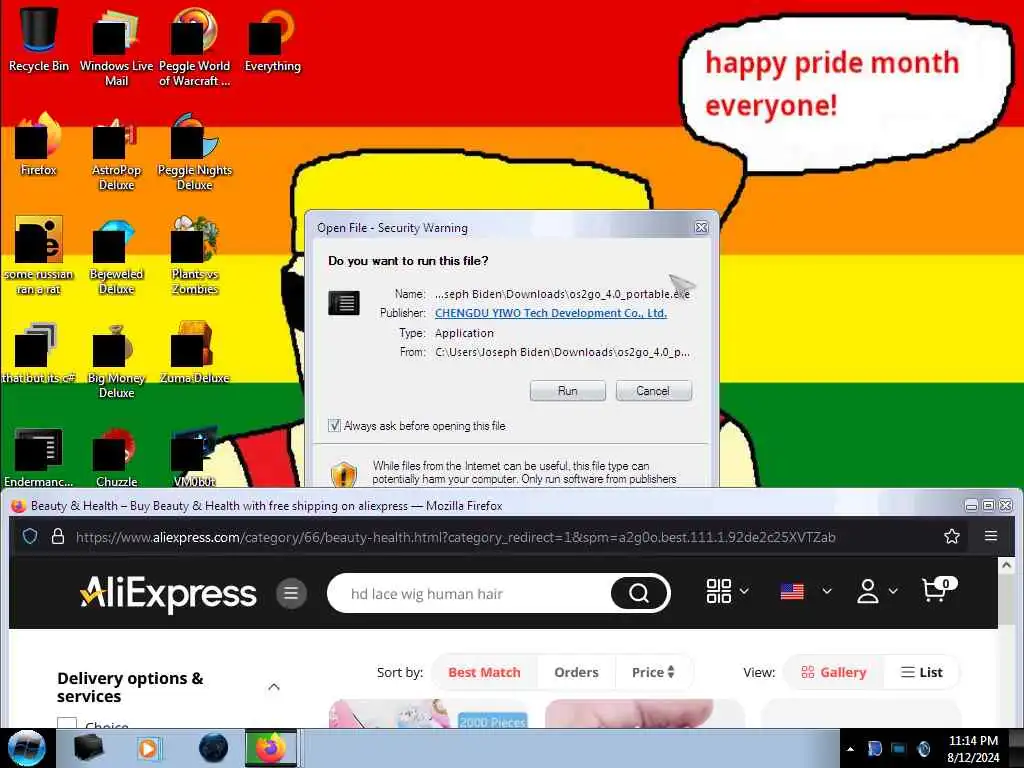
Task: Close the Security Warning dialog
Action: point(701,227)
